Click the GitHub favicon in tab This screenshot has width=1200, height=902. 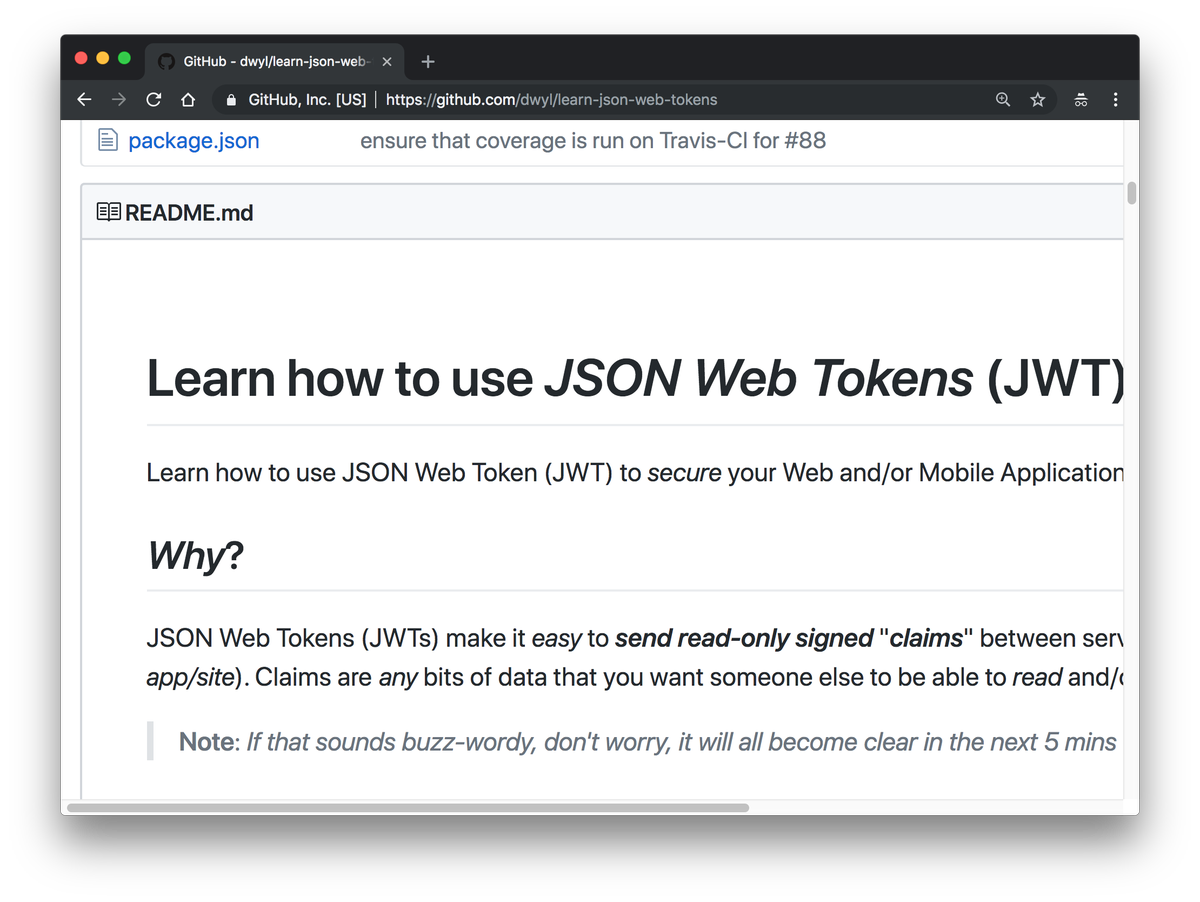pos(166,62)
